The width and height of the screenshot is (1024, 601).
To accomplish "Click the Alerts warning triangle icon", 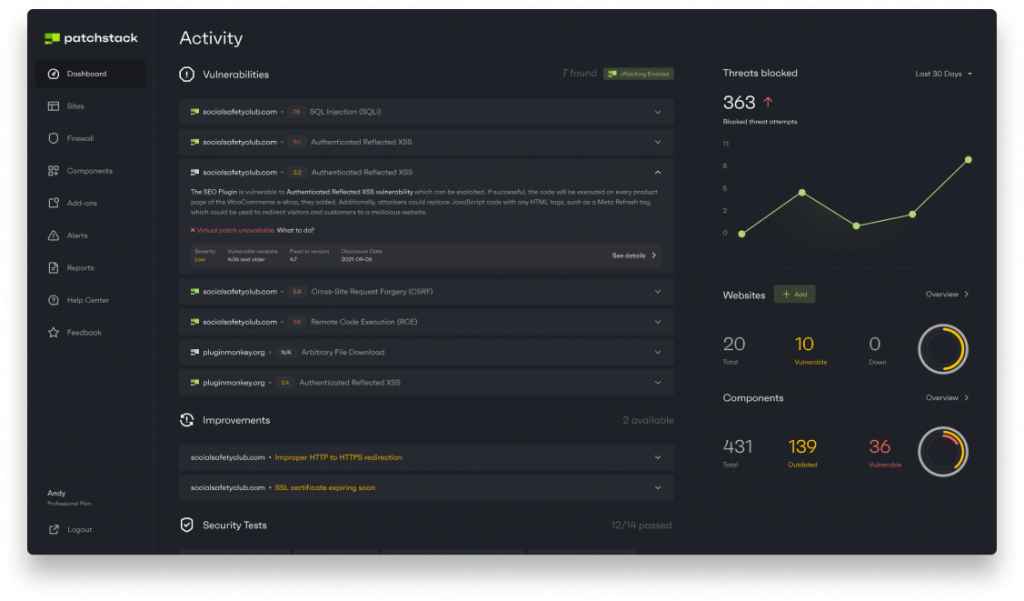I will pyautogui.click(x=53, y=236).
